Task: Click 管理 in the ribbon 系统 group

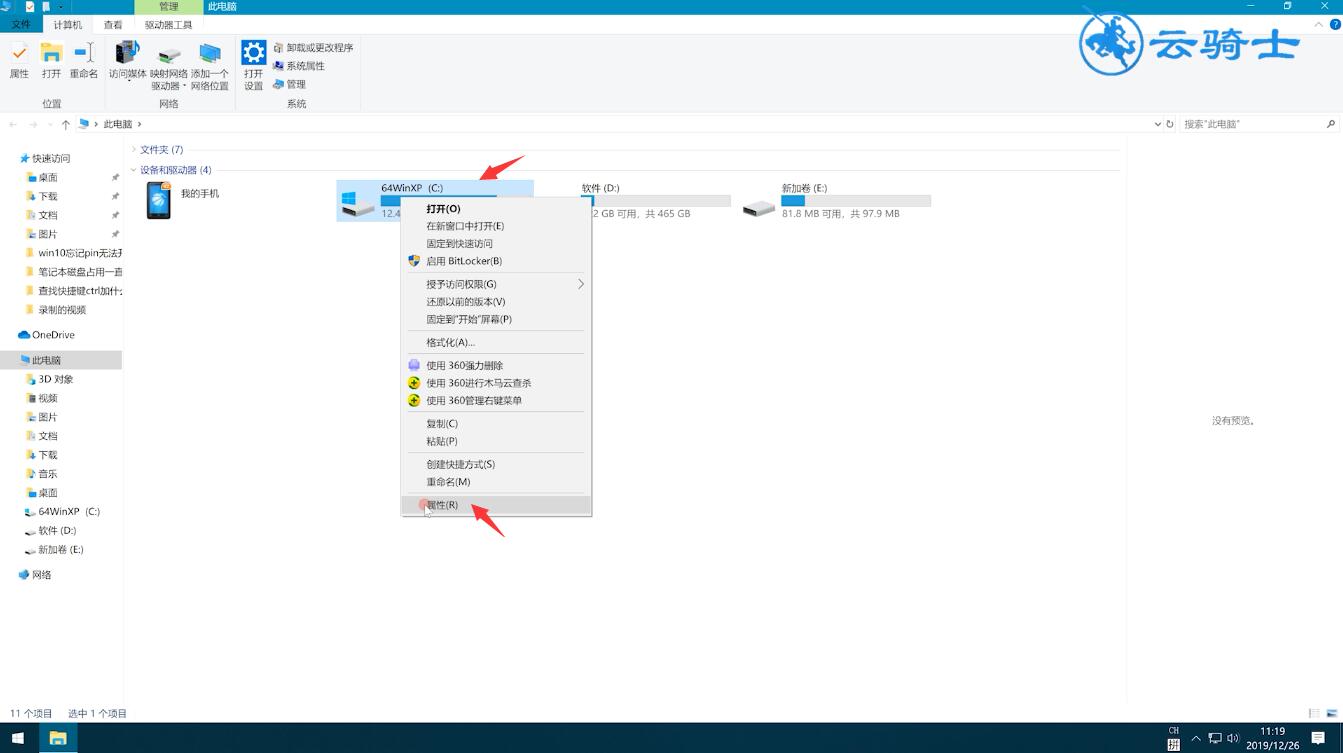Action: 290,84
